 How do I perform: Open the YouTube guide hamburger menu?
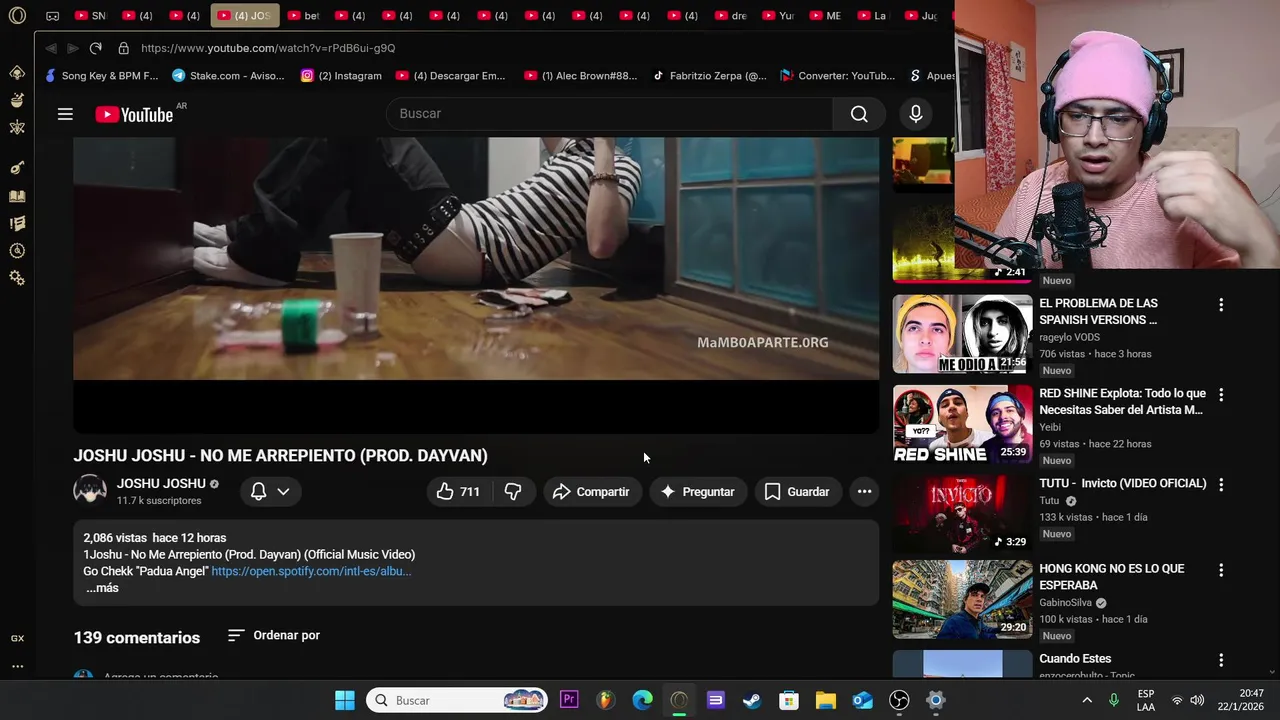[x=65, y=114]
